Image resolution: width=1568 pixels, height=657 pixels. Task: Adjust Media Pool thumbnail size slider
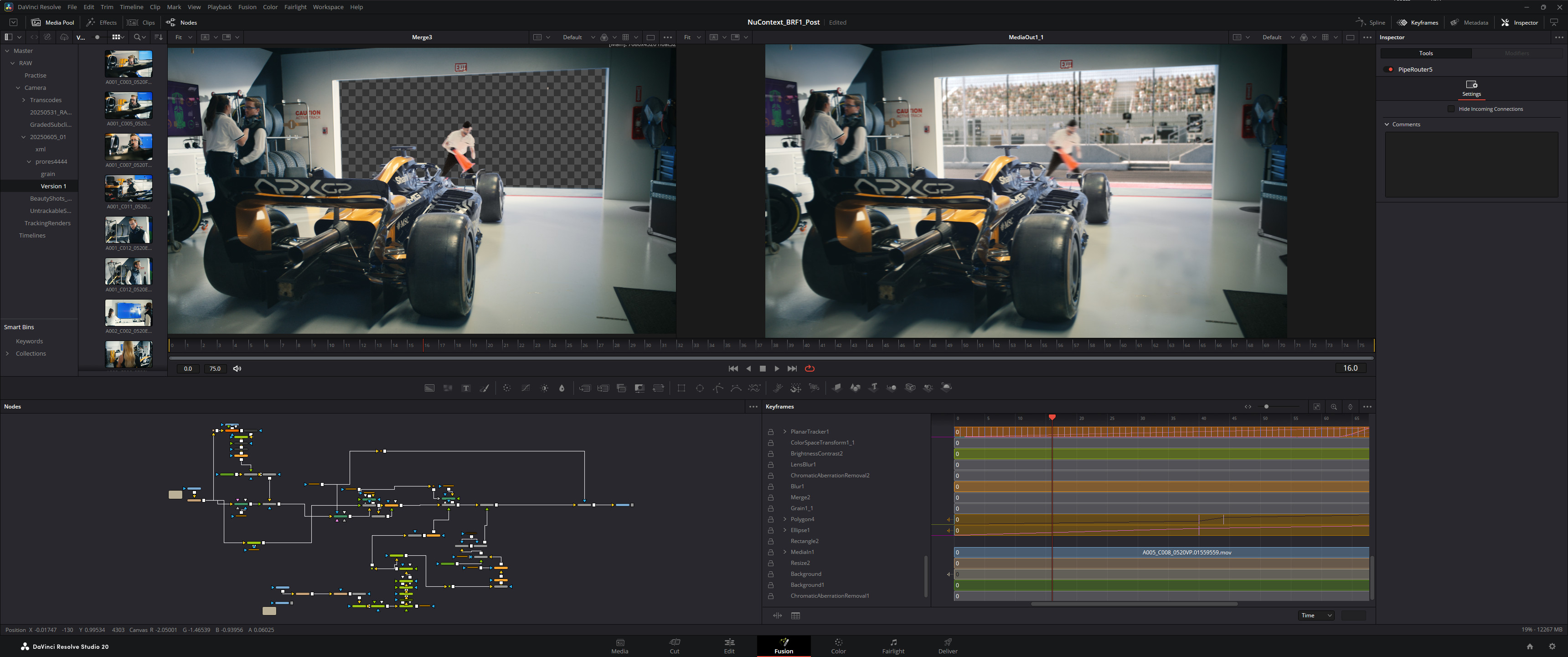coord(97,37)
